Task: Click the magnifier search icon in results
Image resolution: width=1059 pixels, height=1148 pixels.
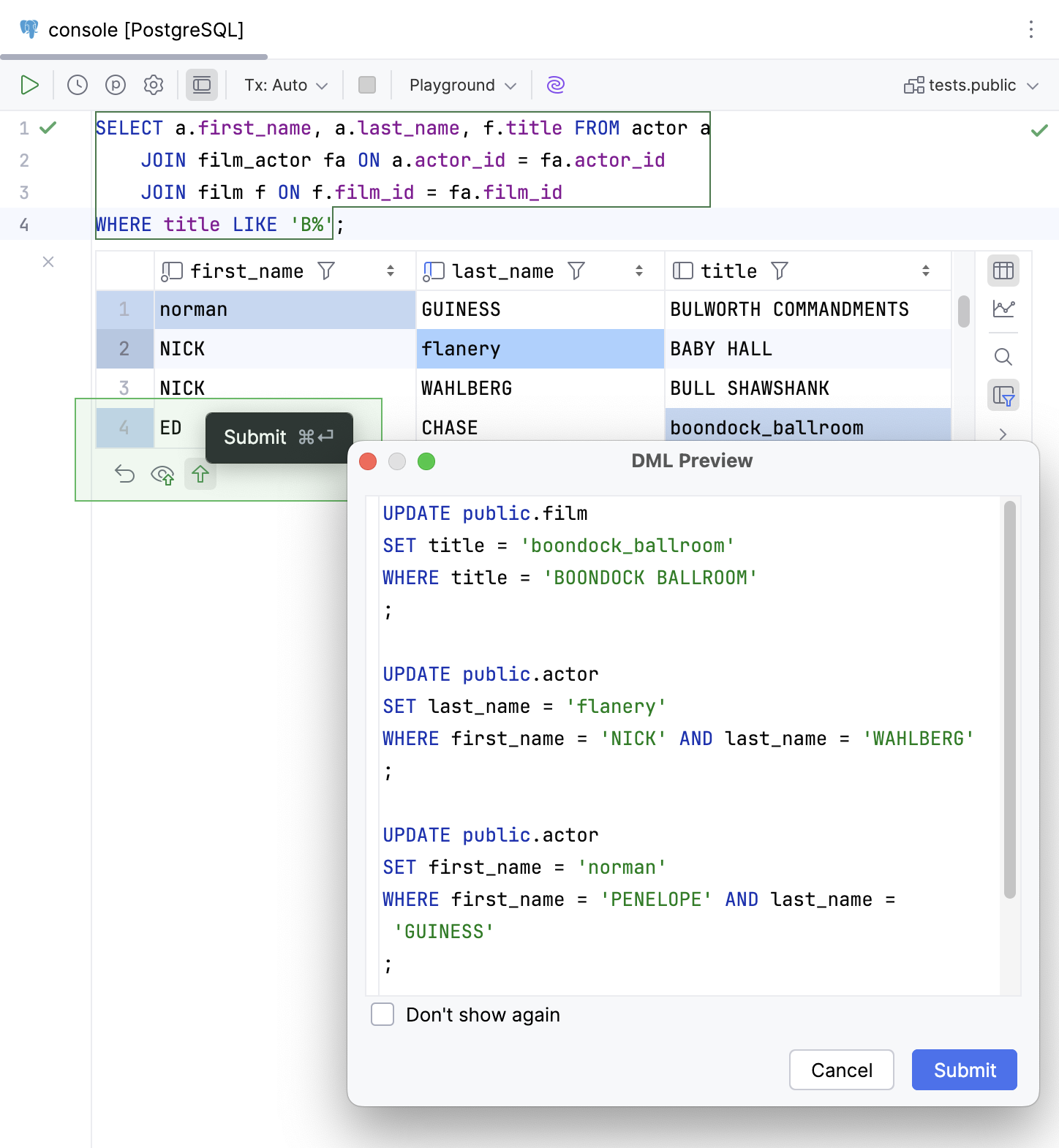Action: 1003,357
